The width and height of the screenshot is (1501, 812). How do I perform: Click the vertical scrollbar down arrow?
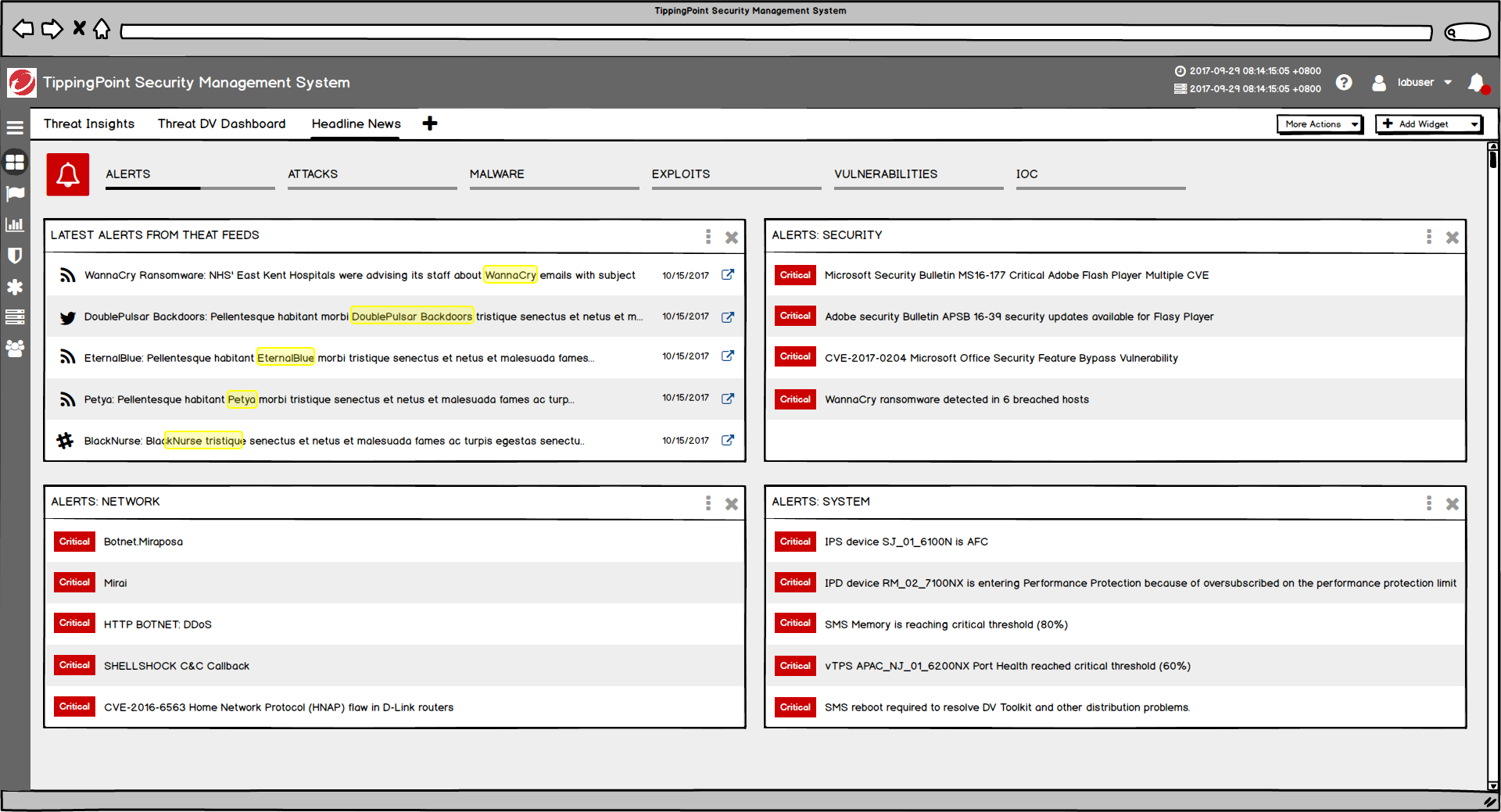(1493, 785)
